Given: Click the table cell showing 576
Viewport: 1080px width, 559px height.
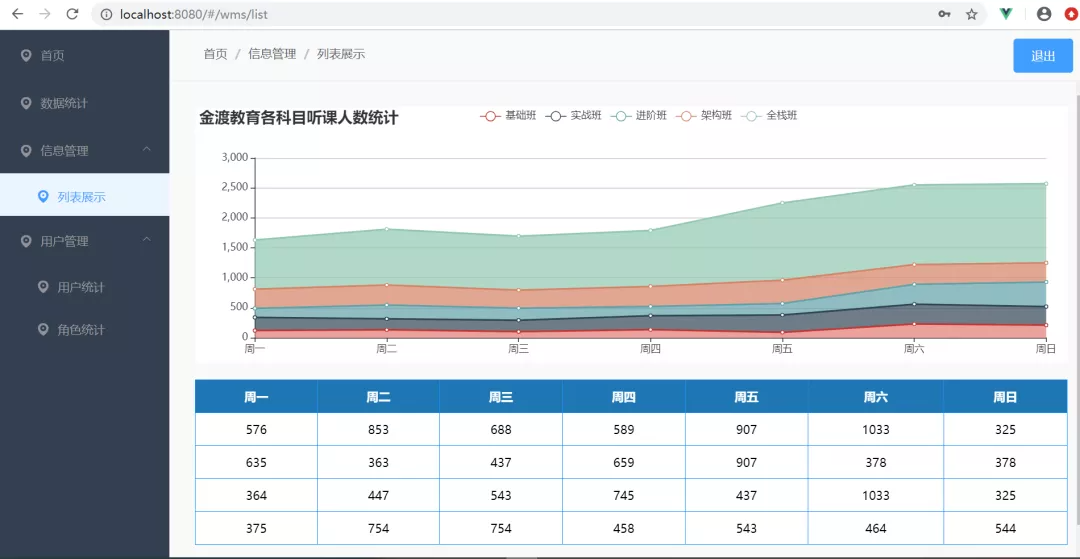Looking at the screenshot, I should coord(256,430).
